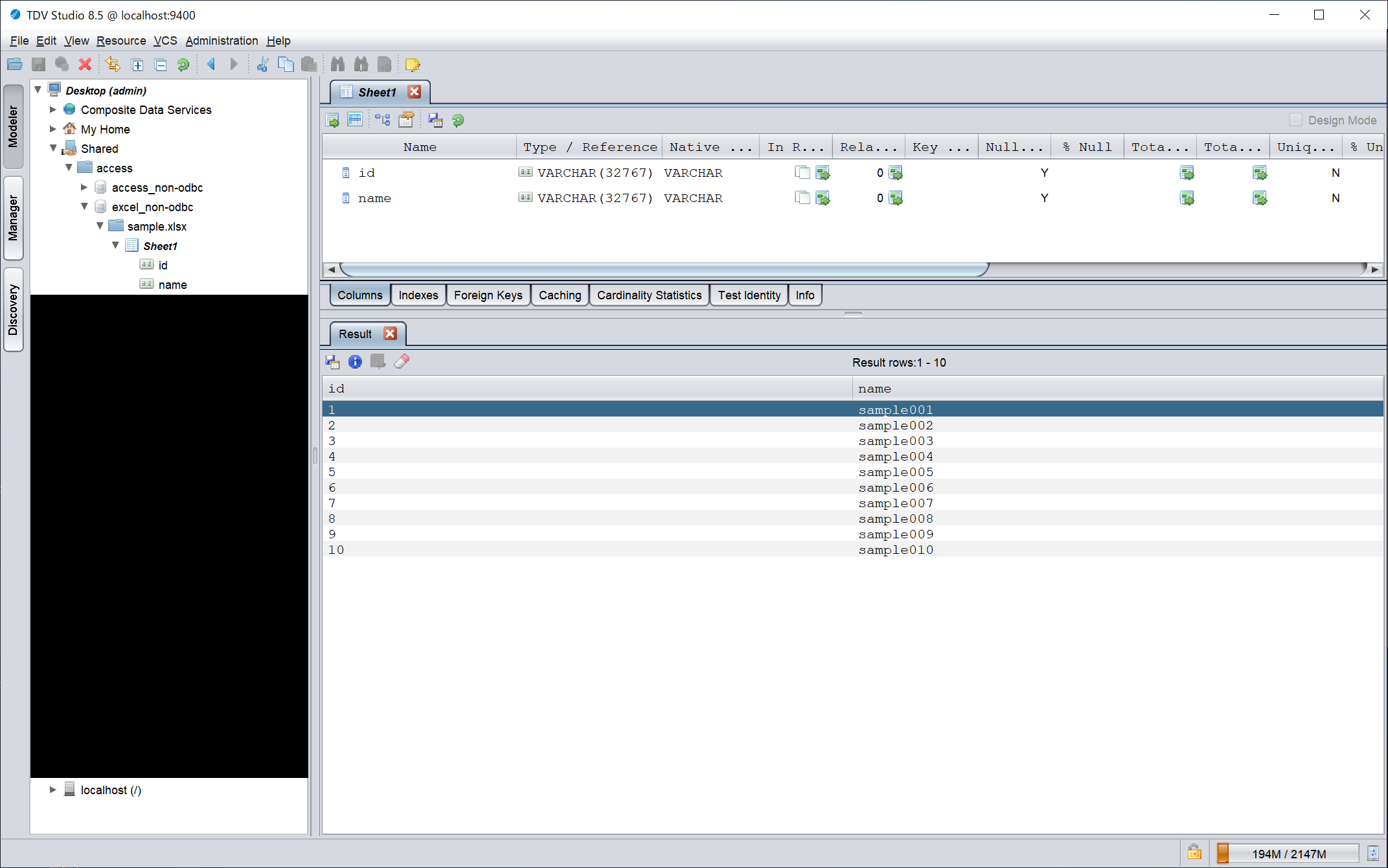1388x868 pixels.
Task: Click the lock icon in status bar
Action: click(1194, 852)
